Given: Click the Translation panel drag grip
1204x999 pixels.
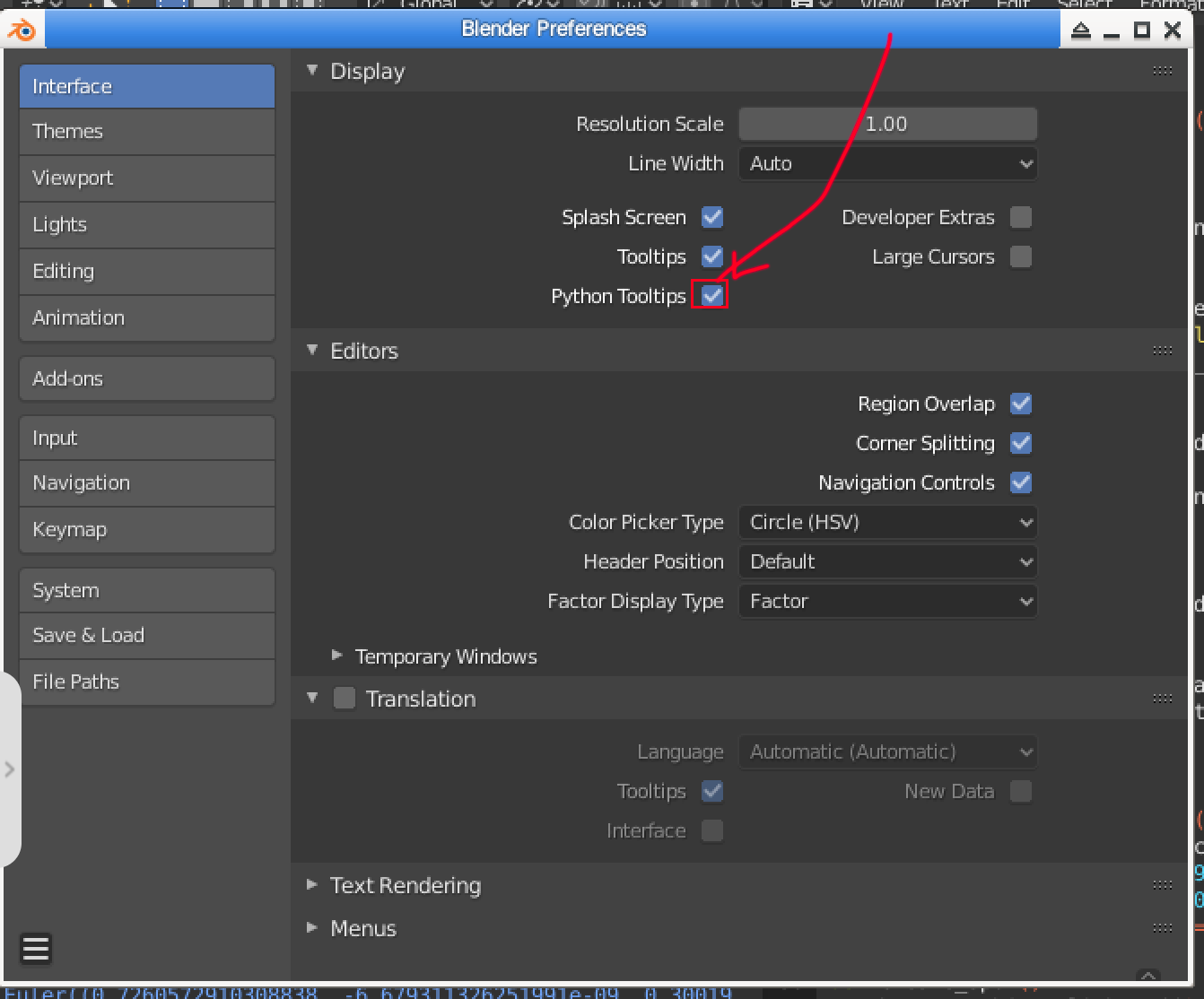Looking at the screenshot, I should pyautogui.click(x=1163, y=699).
